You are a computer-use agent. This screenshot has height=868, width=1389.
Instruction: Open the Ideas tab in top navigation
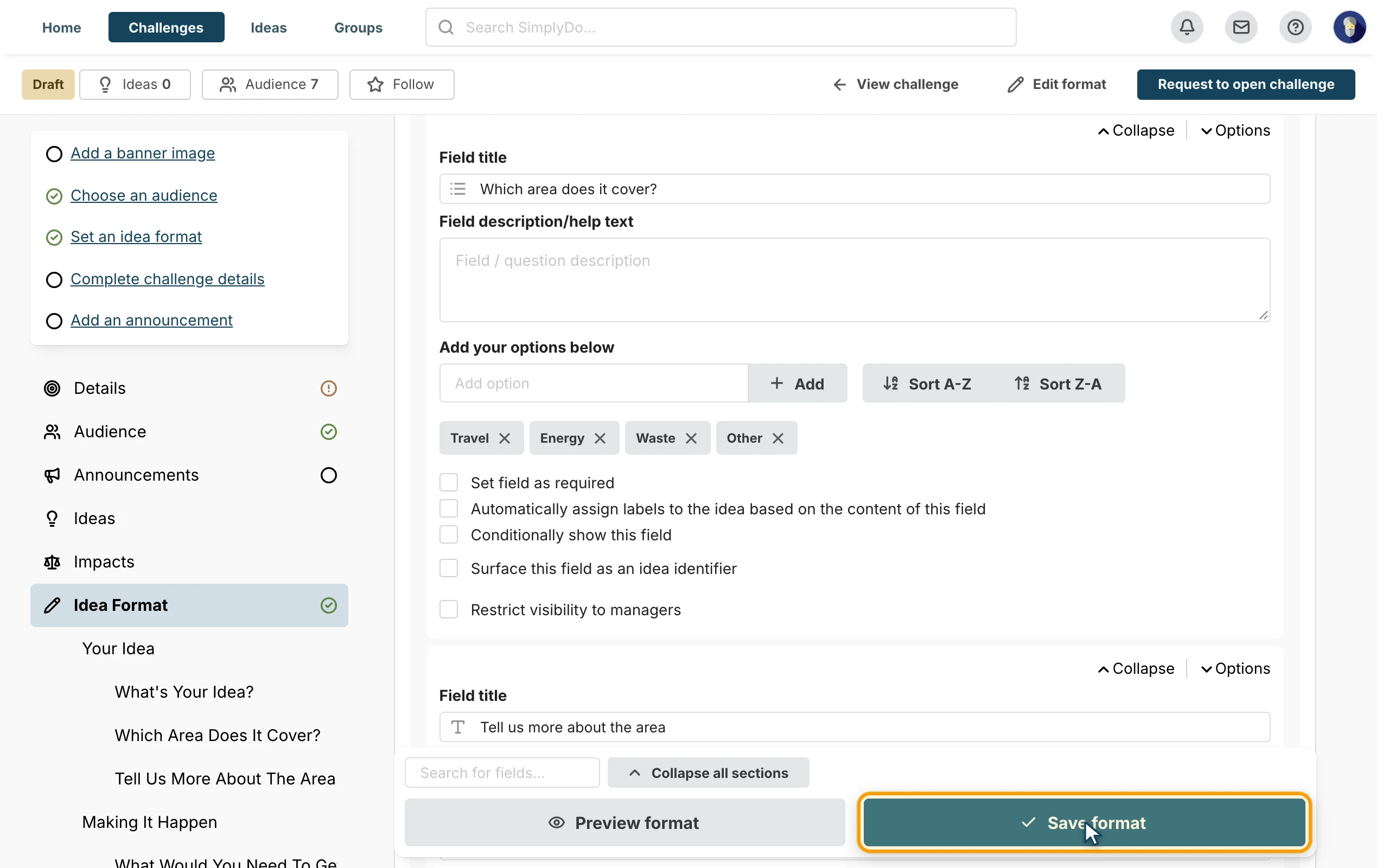(269, 27)
